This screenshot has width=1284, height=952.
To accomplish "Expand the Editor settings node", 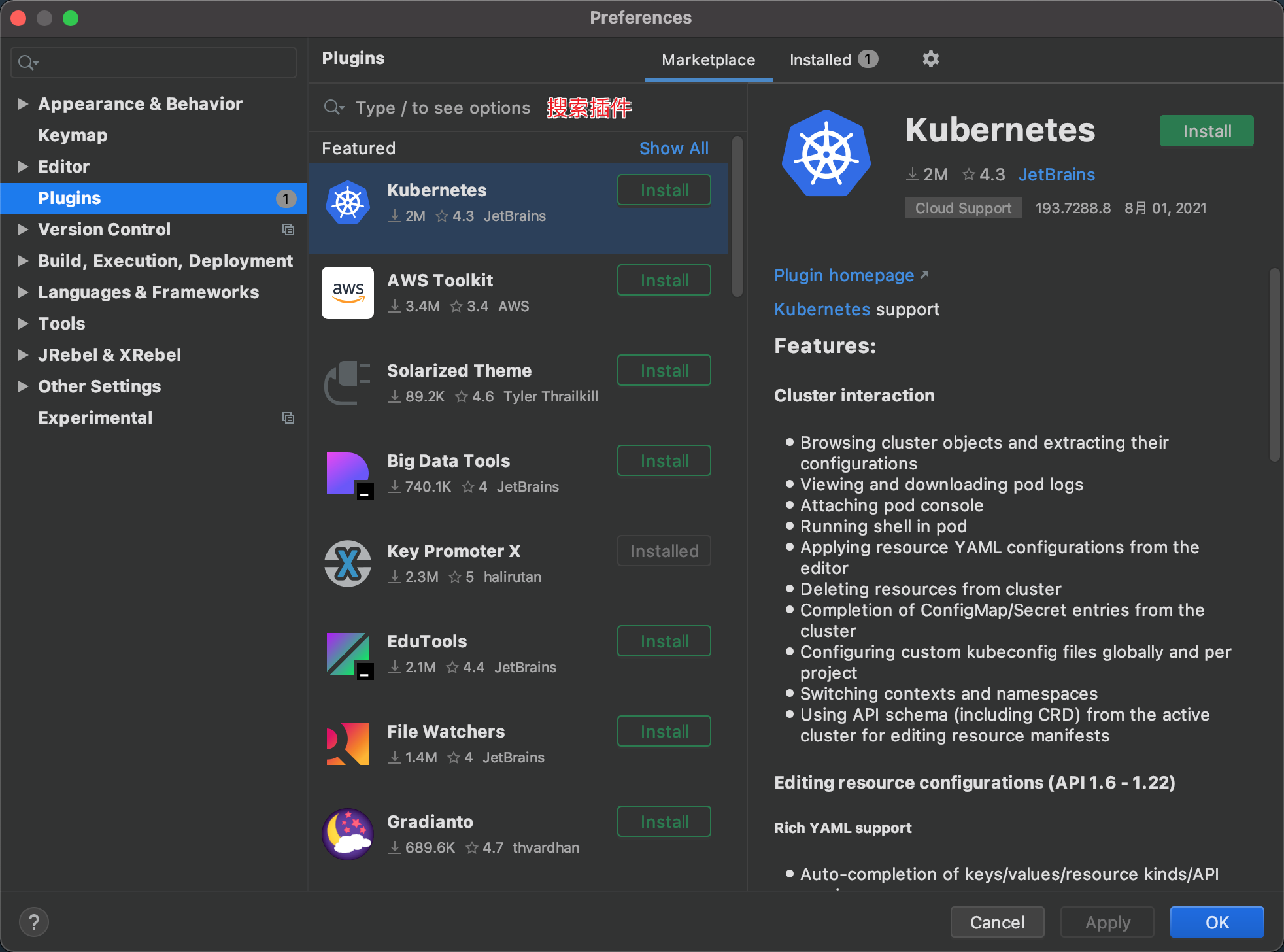I will pos(23,166).
